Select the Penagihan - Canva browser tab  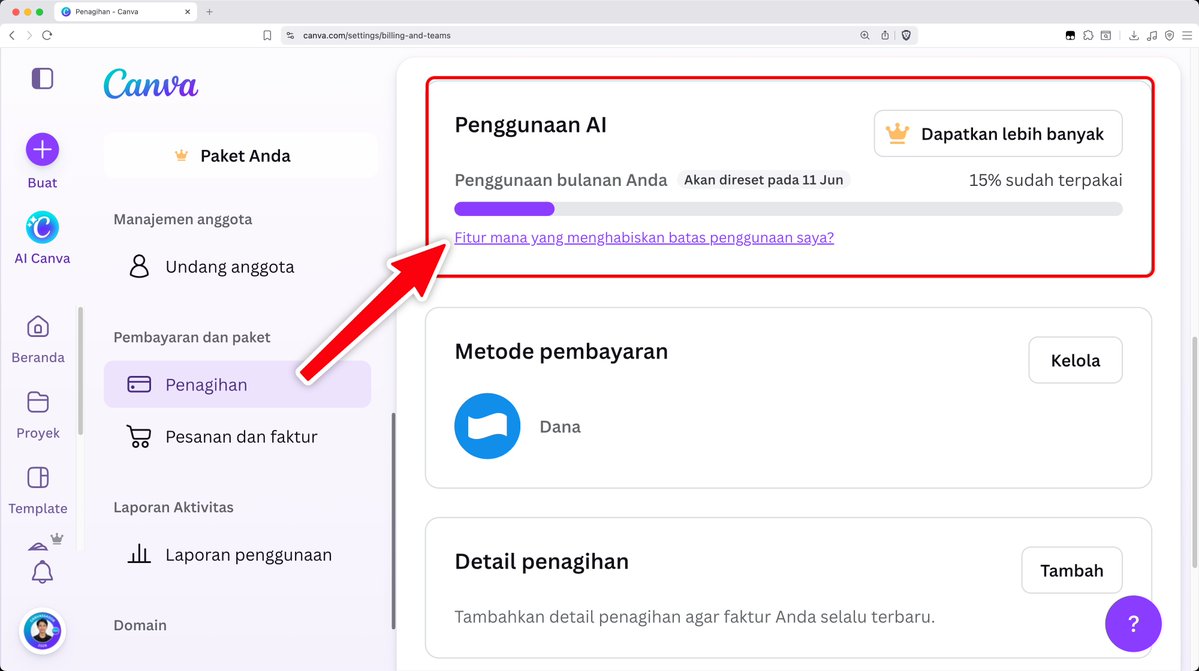(126, 11)
